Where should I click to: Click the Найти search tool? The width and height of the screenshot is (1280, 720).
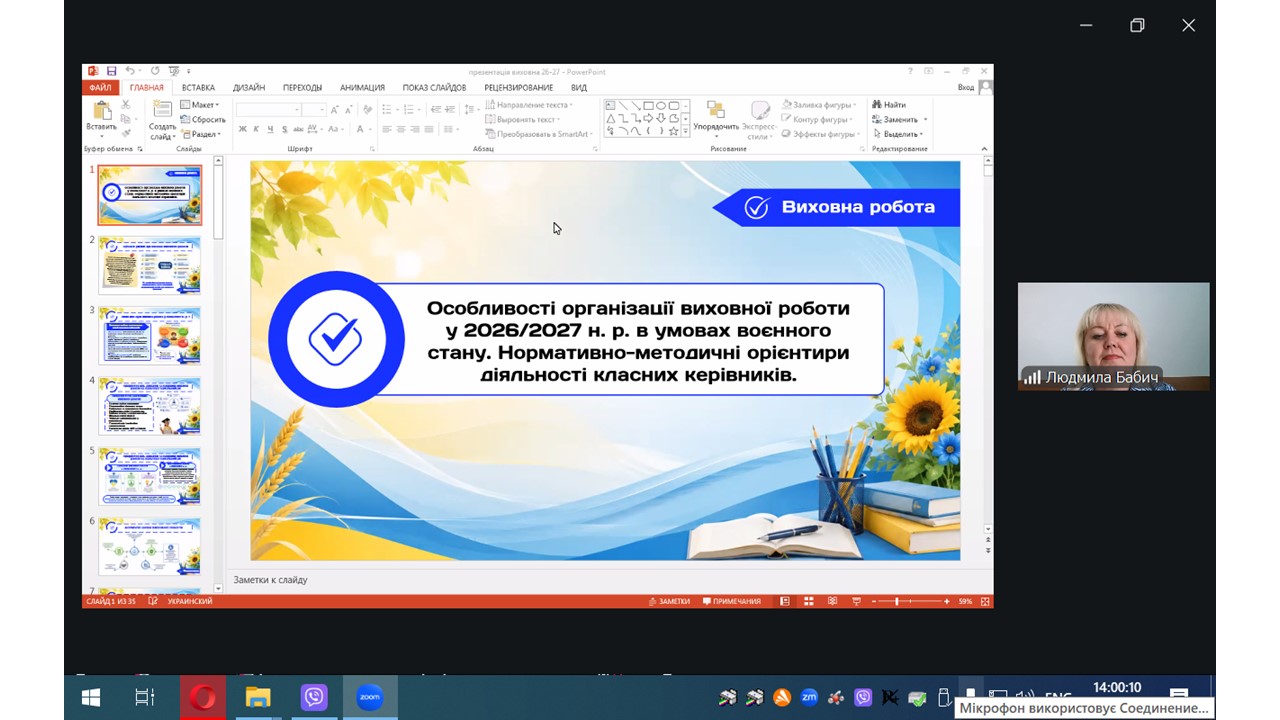[889, 105]
